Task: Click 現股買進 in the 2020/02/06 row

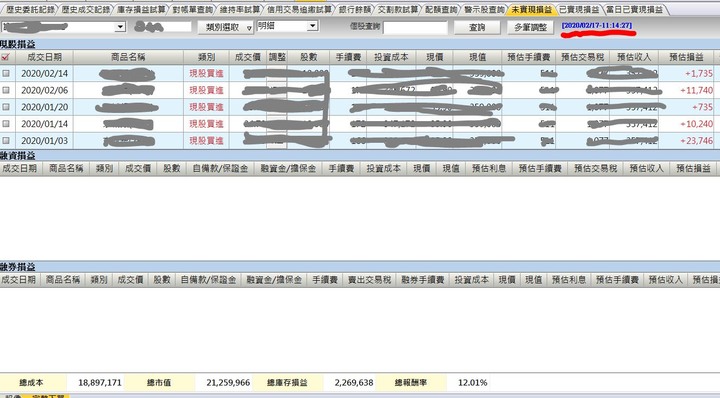Action: click(206, 90)
